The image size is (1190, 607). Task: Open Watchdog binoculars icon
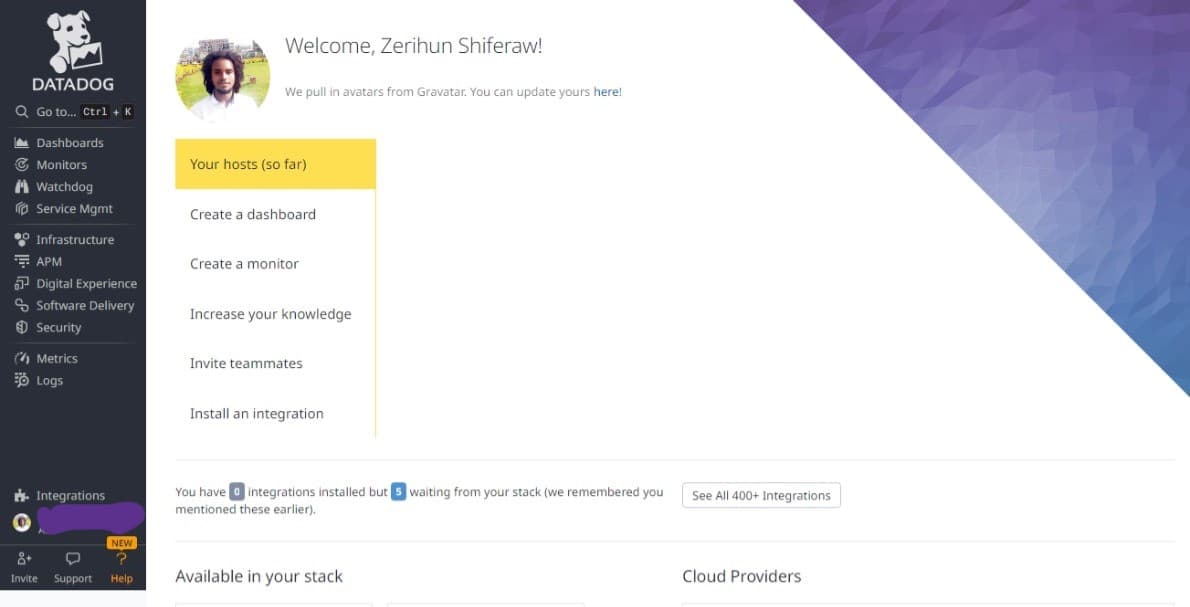[21, 187]
